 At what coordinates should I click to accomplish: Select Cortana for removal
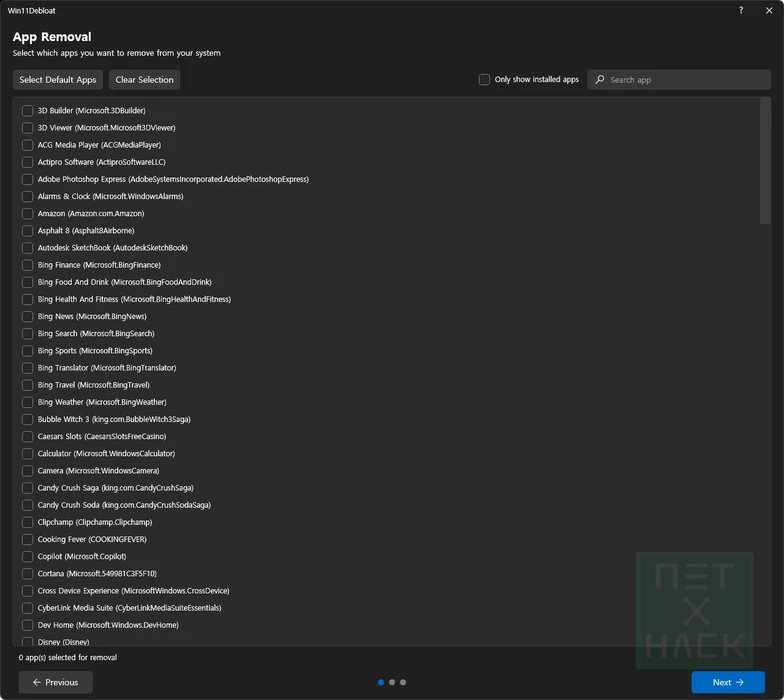pyautogui.click(x=28, y=574)
